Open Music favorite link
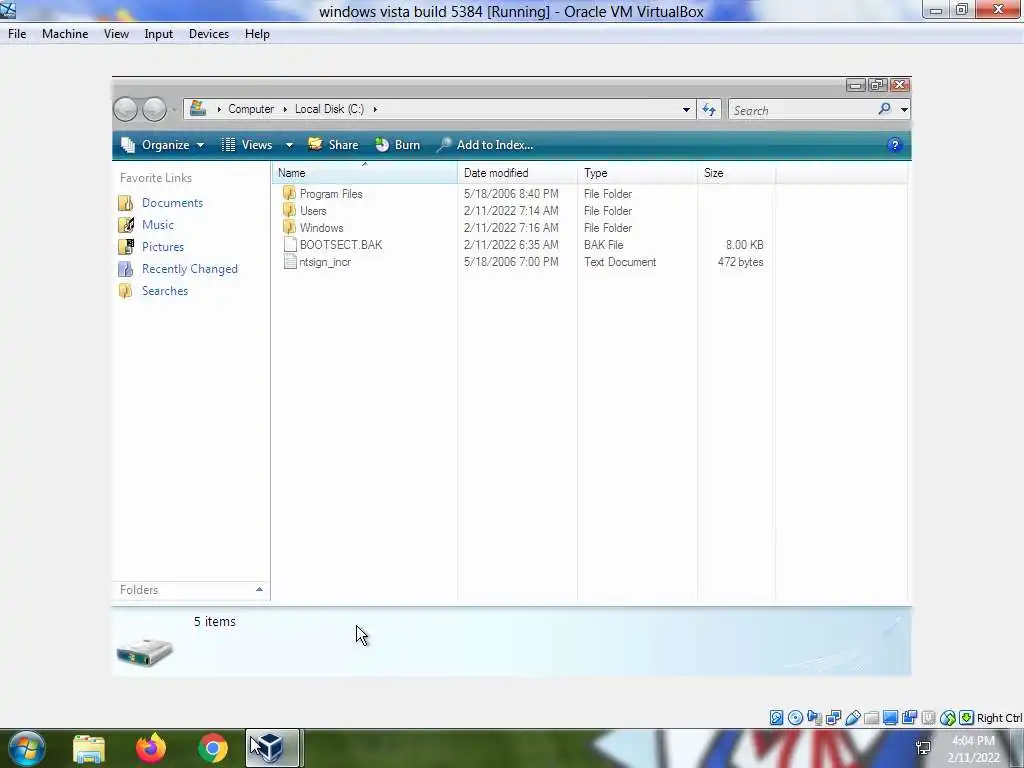 157,225
